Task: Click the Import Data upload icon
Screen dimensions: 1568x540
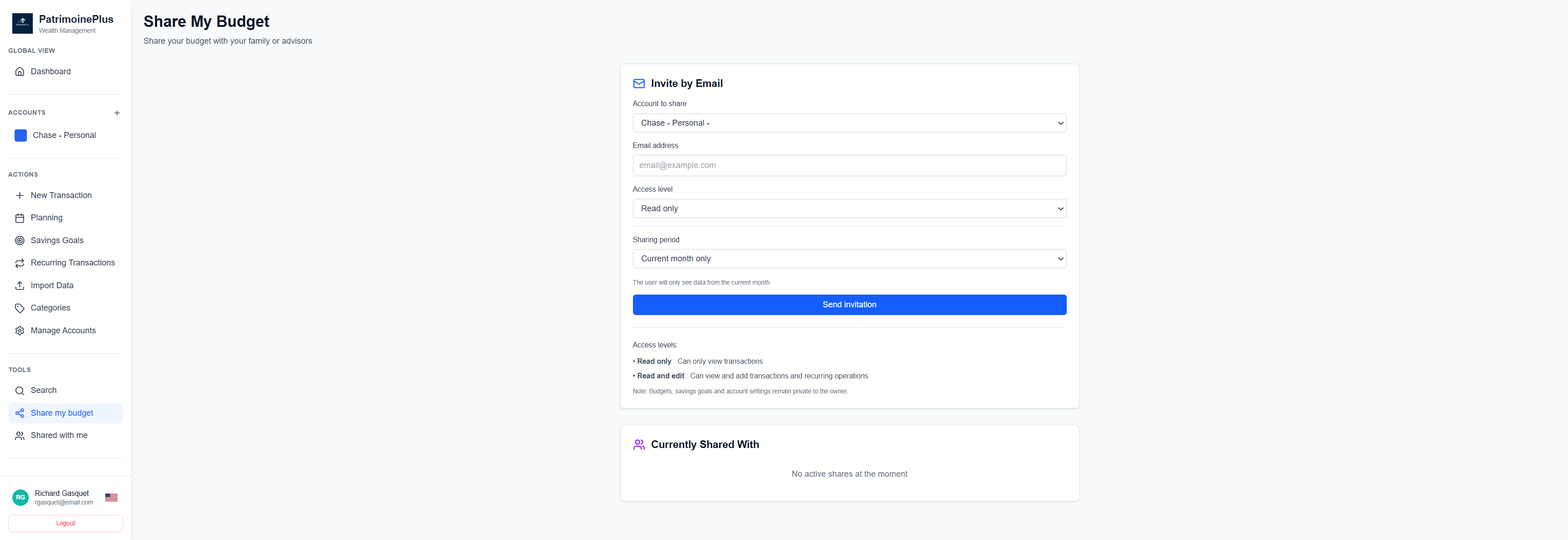Action: (x=20, y=285)
